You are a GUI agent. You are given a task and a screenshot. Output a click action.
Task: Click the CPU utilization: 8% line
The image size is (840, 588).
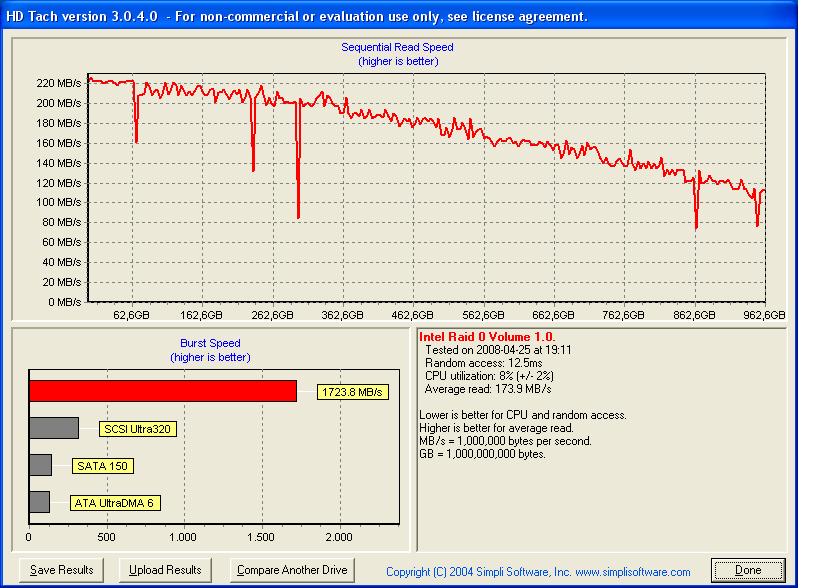tap(489, 376)
